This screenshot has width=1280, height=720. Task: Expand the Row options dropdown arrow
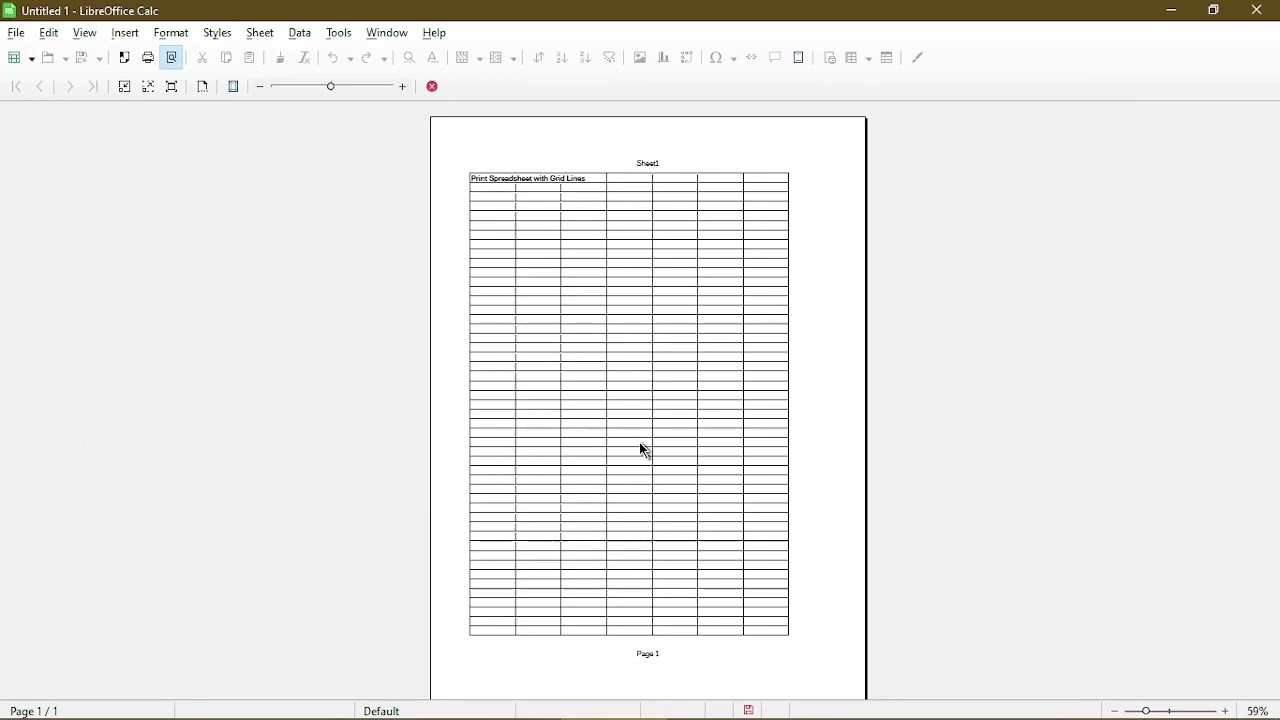[x=481, y=59]
